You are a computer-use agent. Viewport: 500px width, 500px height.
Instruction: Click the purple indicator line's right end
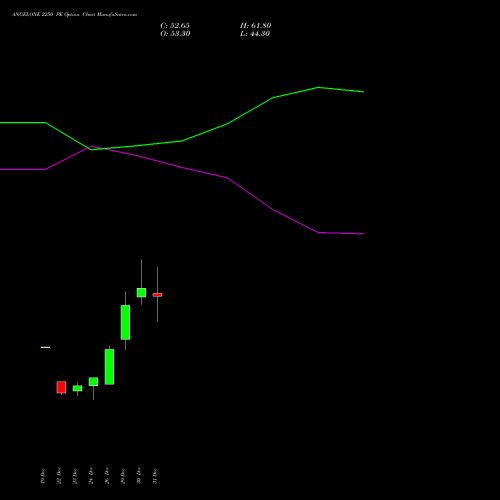point(363,234)
